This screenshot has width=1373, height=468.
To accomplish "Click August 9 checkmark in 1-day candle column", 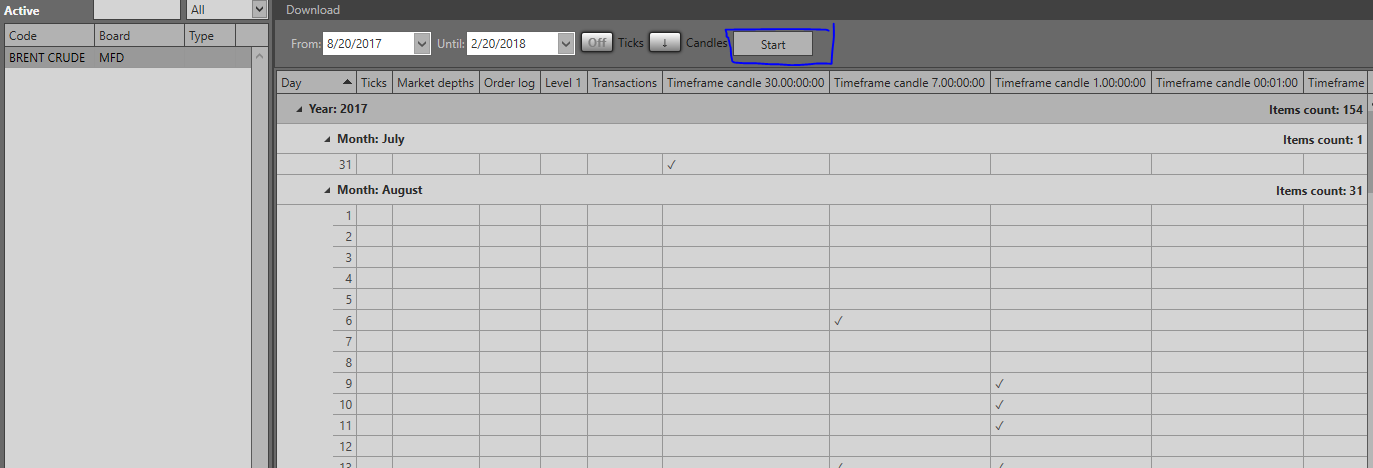I will point(999,384).
